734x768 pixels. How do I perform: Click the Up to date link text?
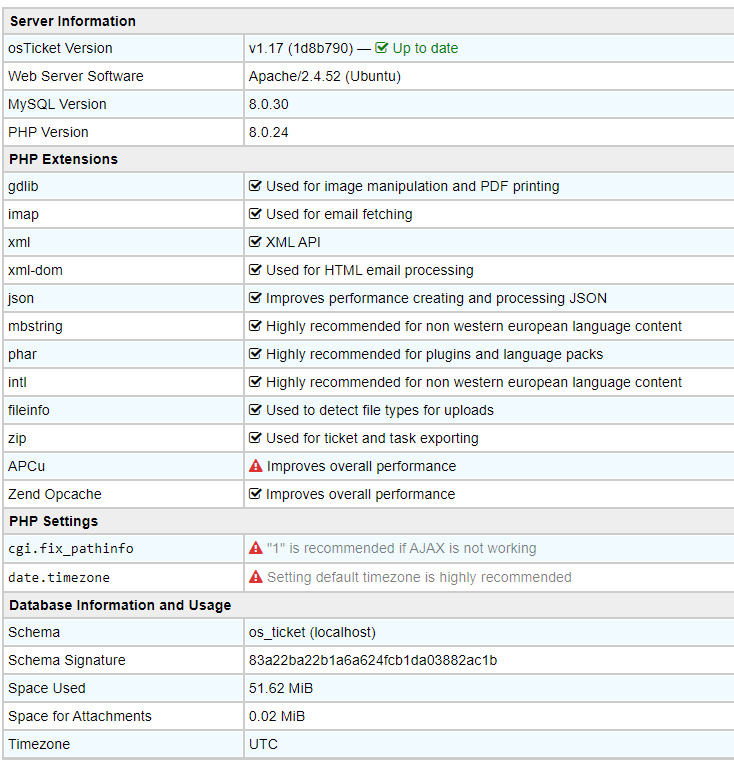click(425, 48)
